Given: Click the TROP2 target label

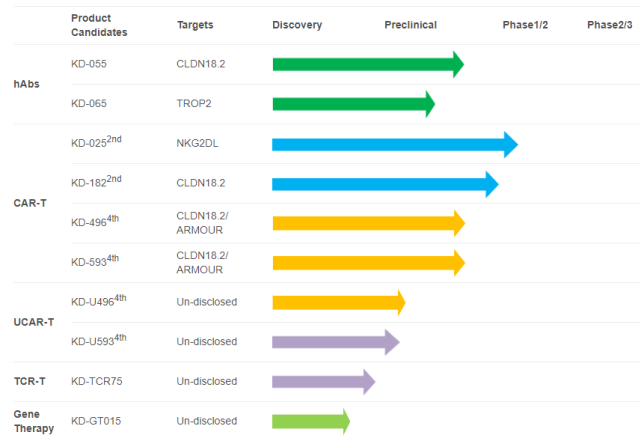Looking at the screenshot, I should coord(195,104).
